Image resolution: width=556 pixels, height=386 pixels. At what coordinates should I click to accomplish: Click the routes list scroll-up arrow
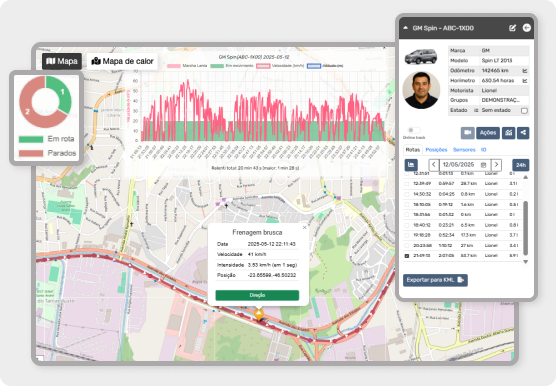526,177
